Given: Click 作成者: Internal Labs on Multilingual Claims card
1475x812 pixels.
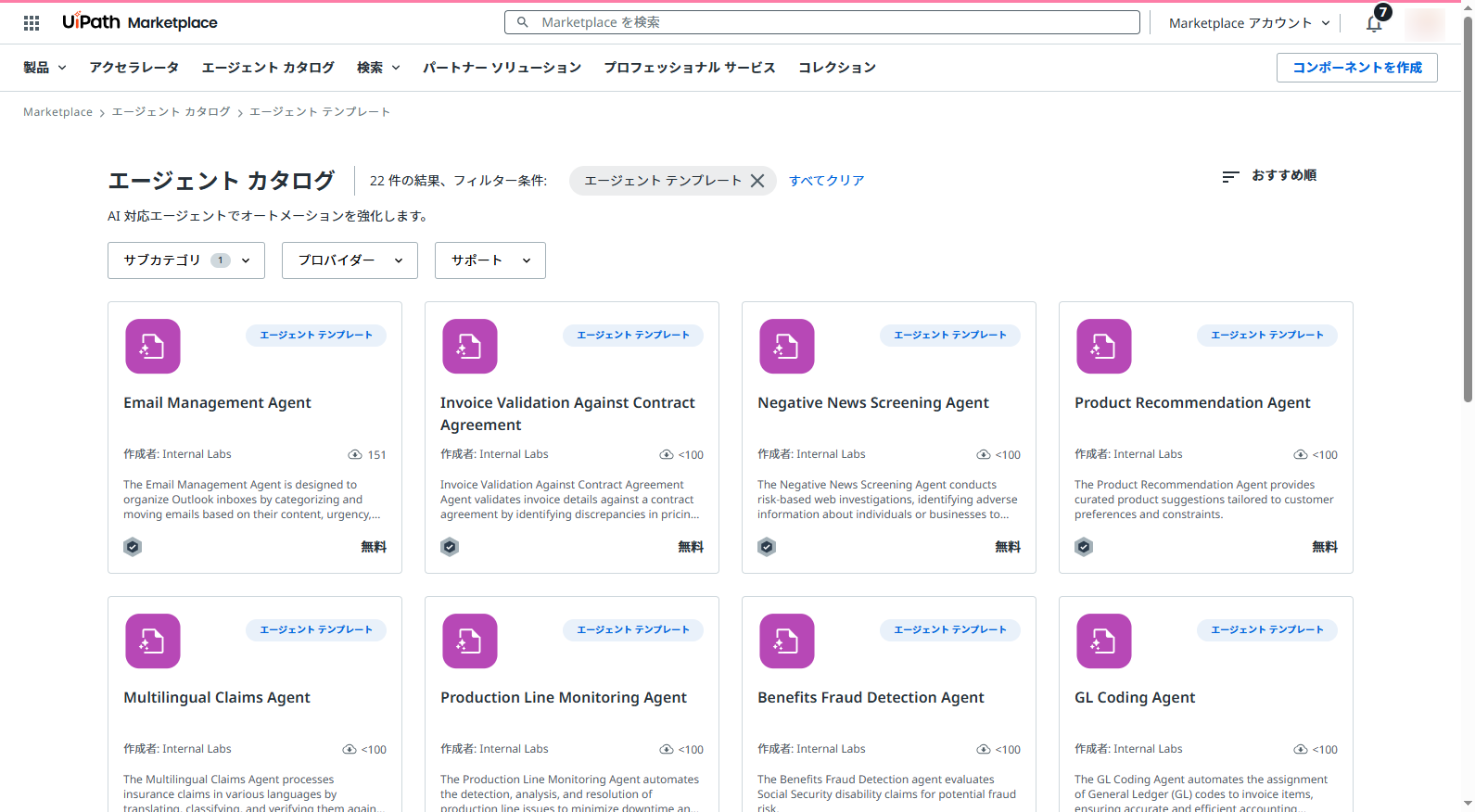Looking at the screenshot, I should click(177, 749).
